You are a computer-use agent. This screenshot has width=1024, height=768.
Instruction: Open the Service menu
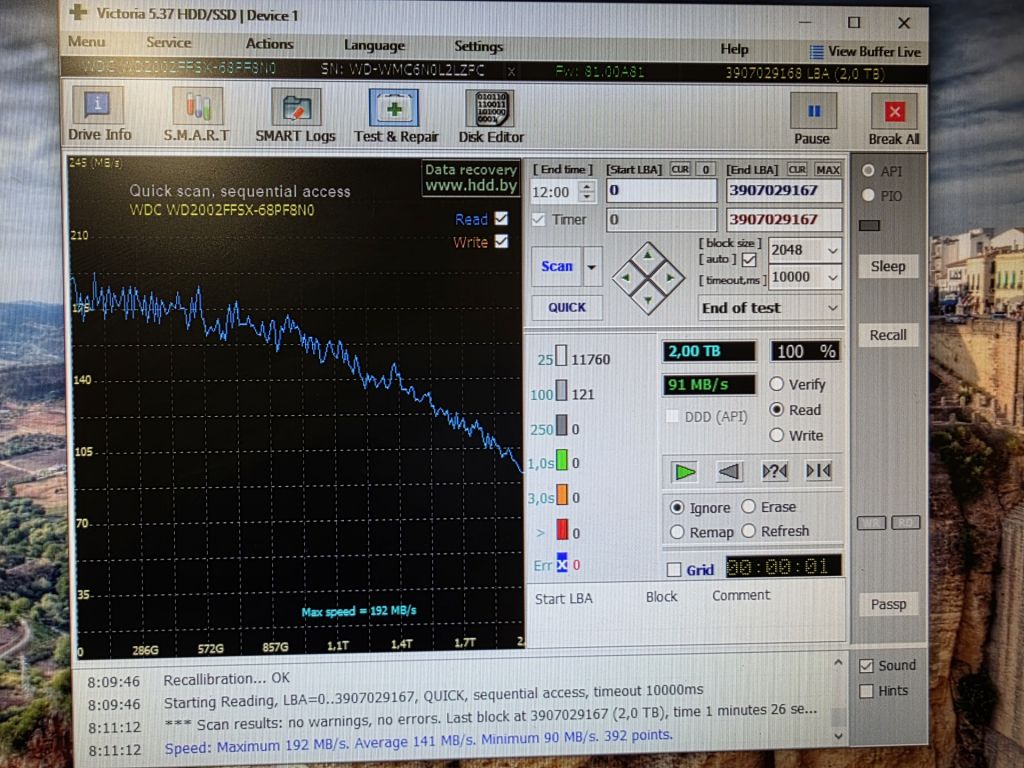tap(168, 42)
